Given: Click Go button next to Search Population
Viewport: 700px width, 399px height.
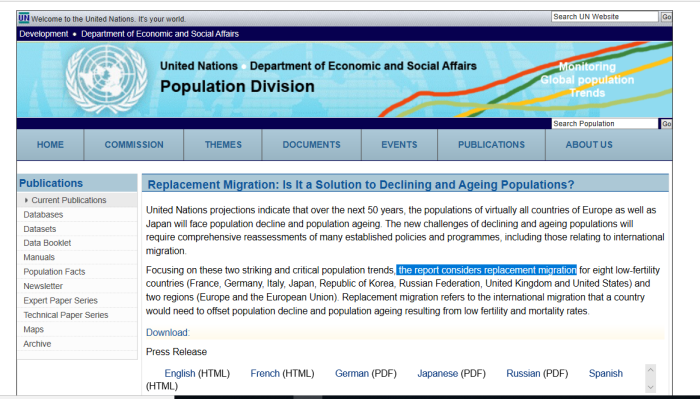Looking at the screenshot, I should (x=666, y=124).
